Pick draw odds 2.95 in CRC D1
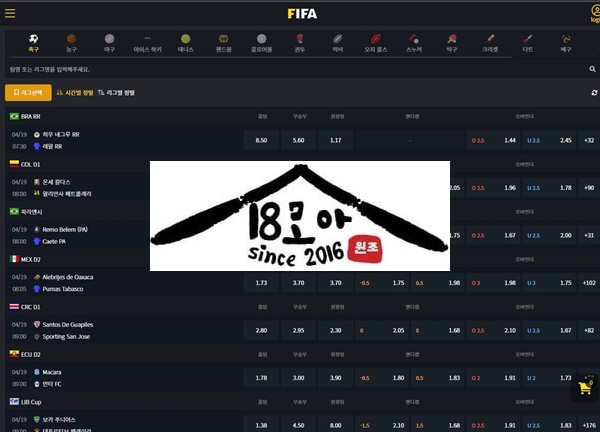 [298, 330]
